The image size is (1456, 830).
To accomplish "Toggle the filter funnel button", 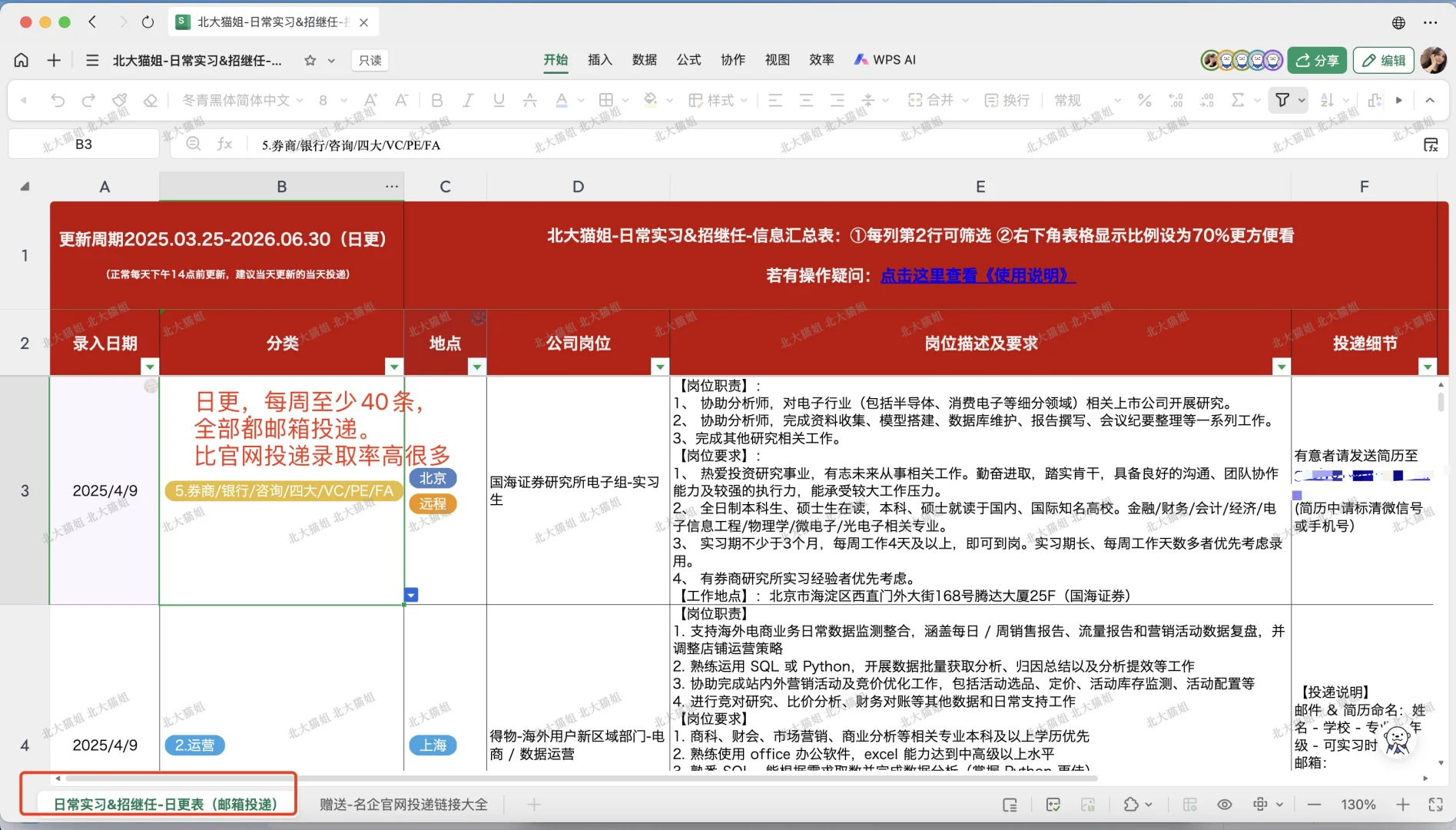I will click(1282, 100).
